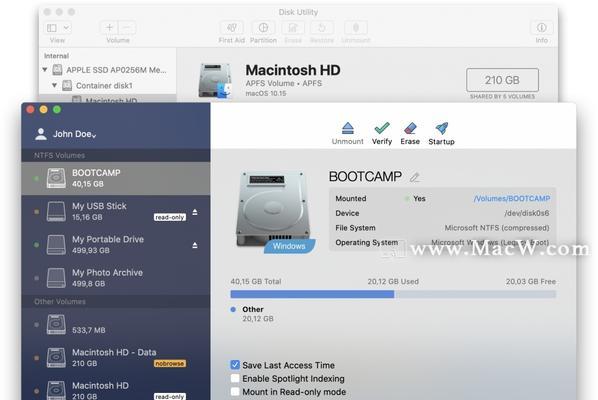The image size is (598, 400).
Task: Click the Macintosh HD drive image in Disk Utility
Action: pyautogui.click(x=215, y=80)
